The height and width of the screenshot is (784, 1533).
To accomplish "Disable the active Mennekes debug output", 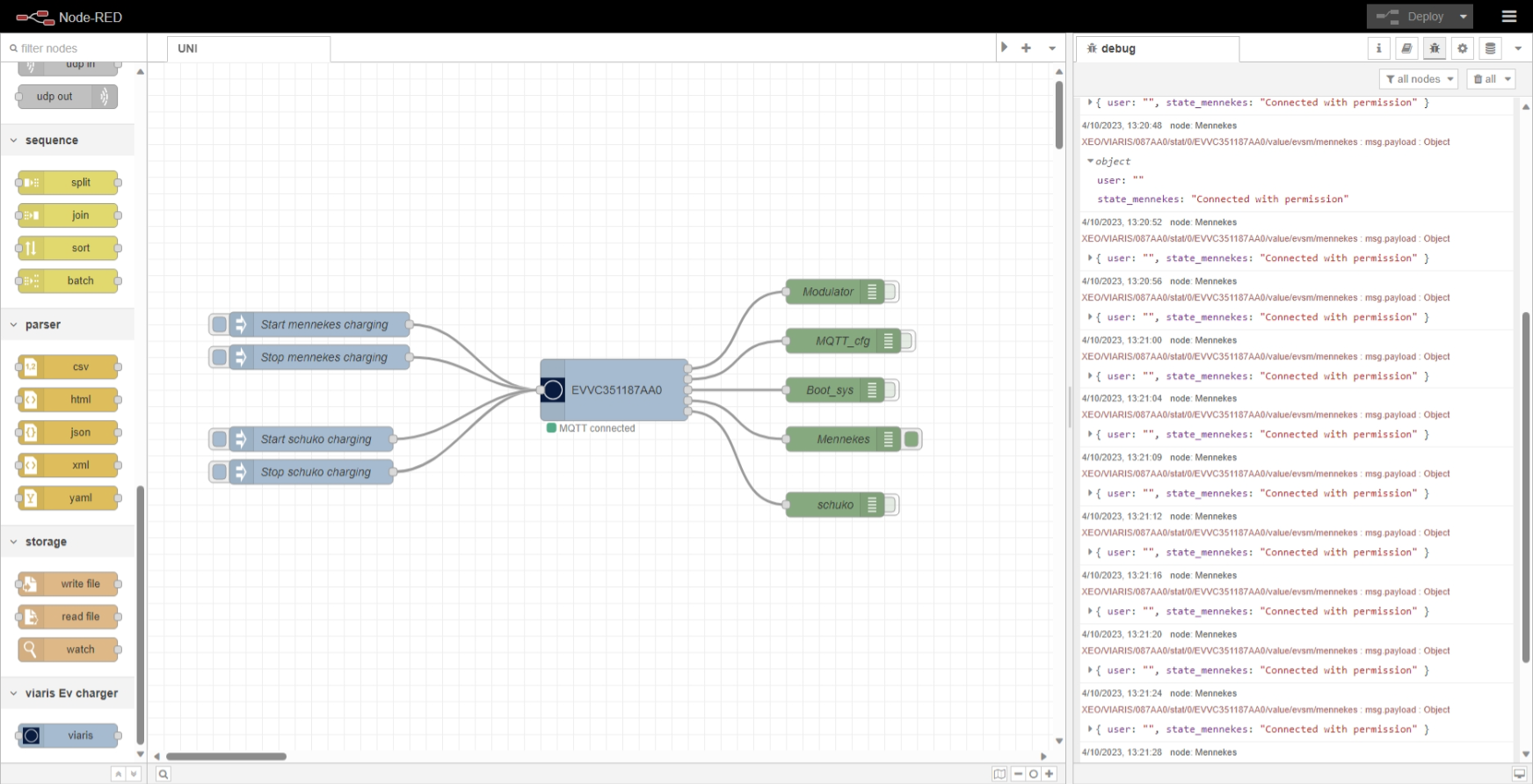I will tap(912, 439).
